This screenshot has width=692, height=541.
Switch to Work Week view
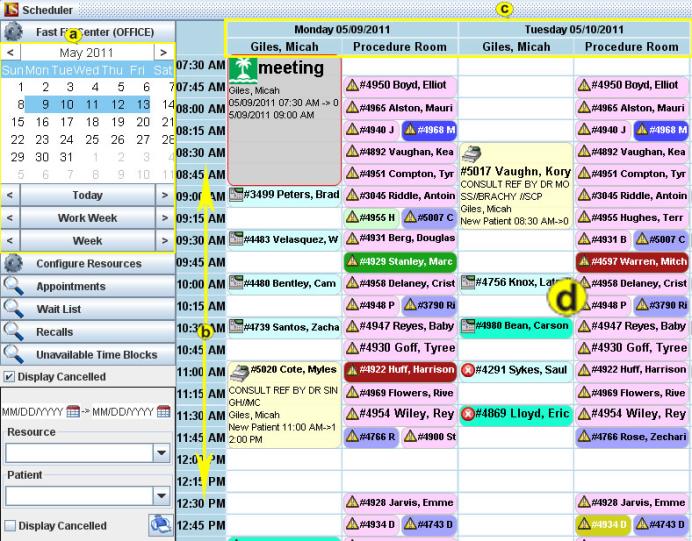pyautogui.click(x=87, y=218)
